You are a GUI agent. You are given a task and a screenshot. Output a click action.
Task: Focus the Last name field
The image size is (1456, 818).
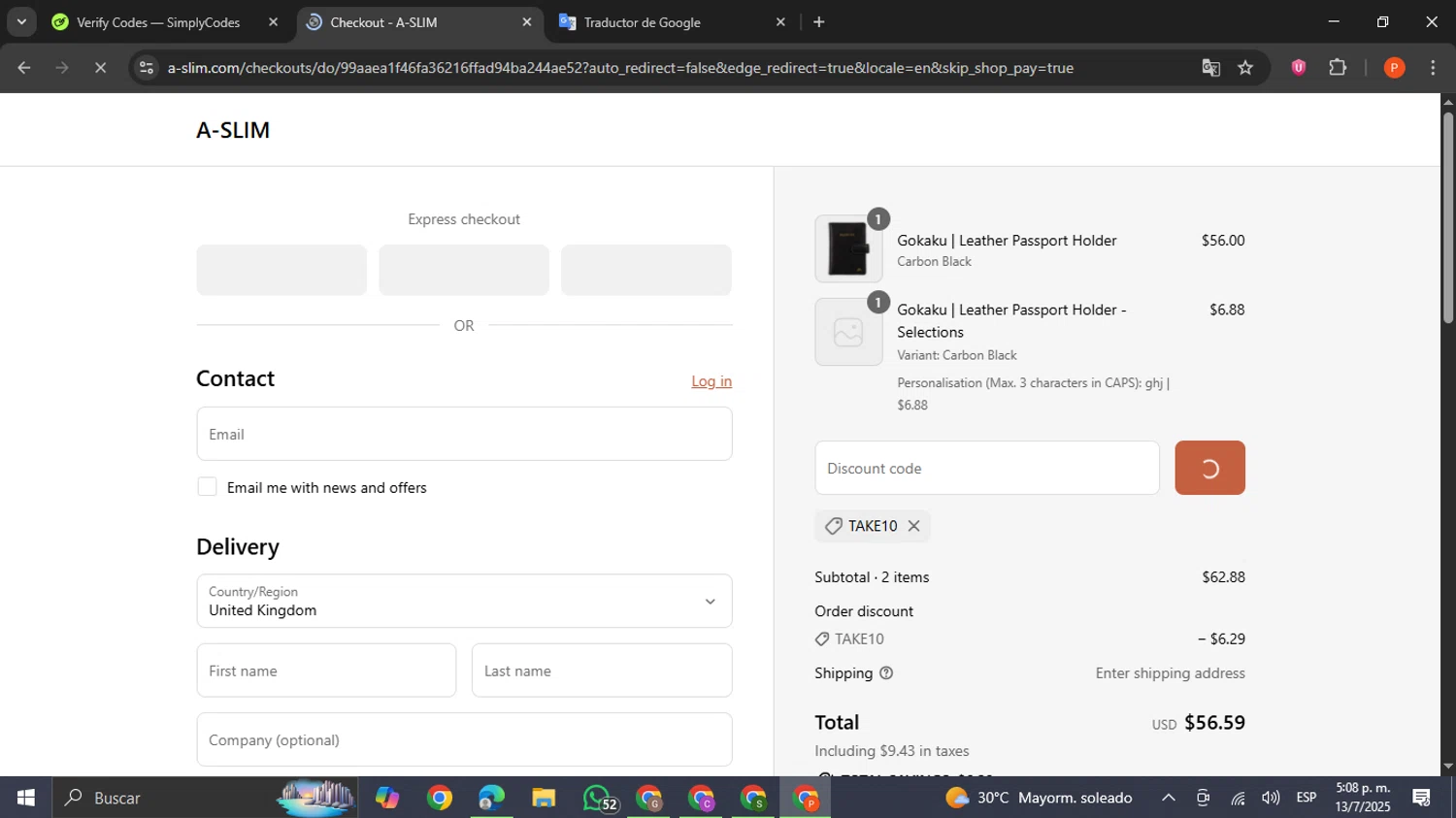point(602,671)
